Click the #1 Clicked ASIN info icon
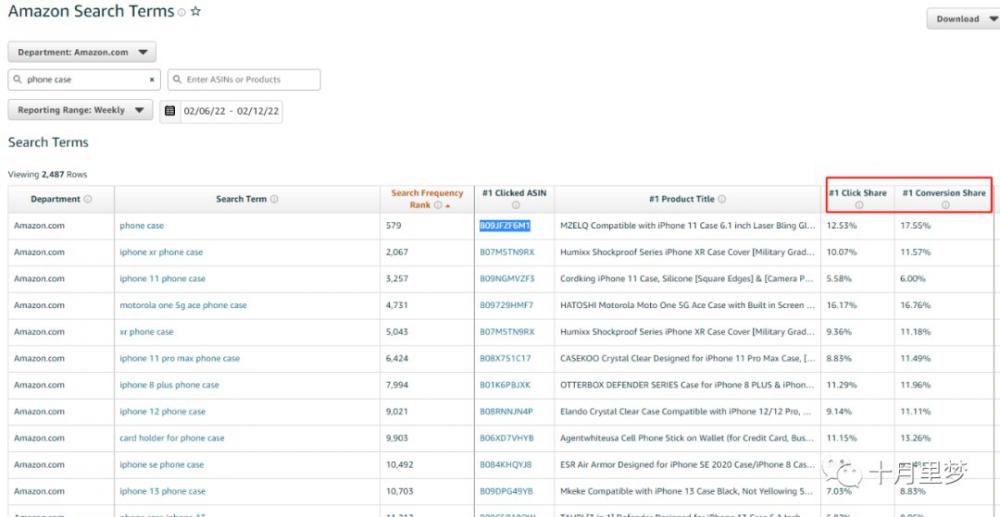Image resolution: width=1000 pixels, height=517 pixels. coord(515,205)
